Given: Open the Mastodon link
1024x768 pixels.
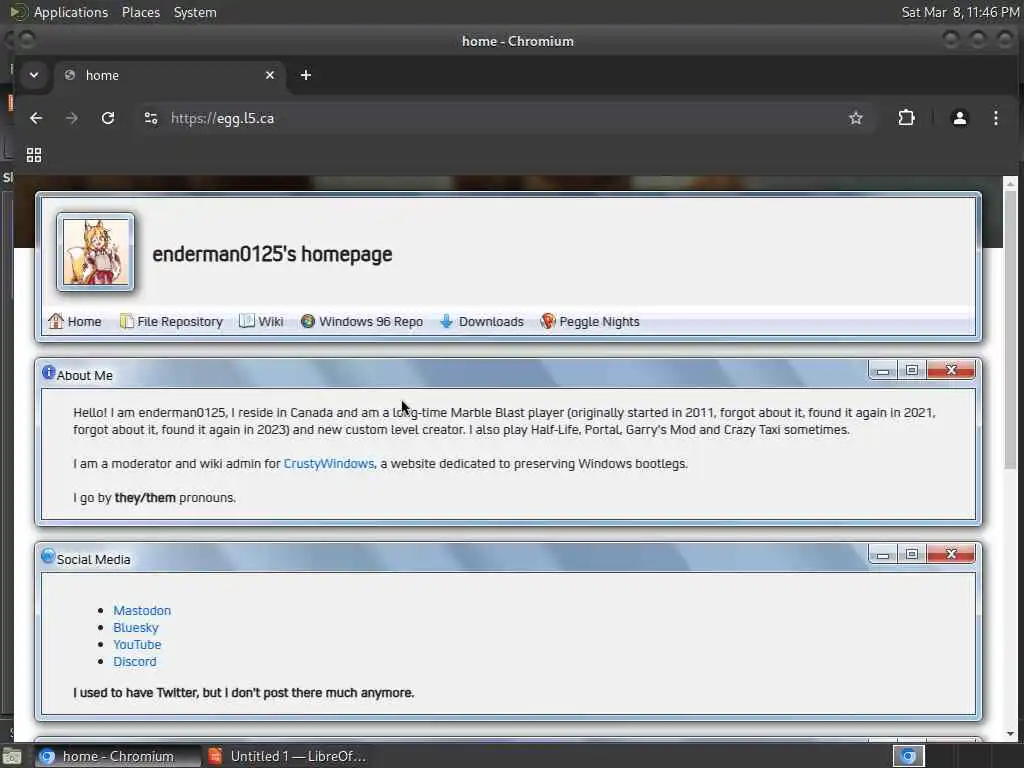Looking at the screenshot, I should click(x=142, y=611).
